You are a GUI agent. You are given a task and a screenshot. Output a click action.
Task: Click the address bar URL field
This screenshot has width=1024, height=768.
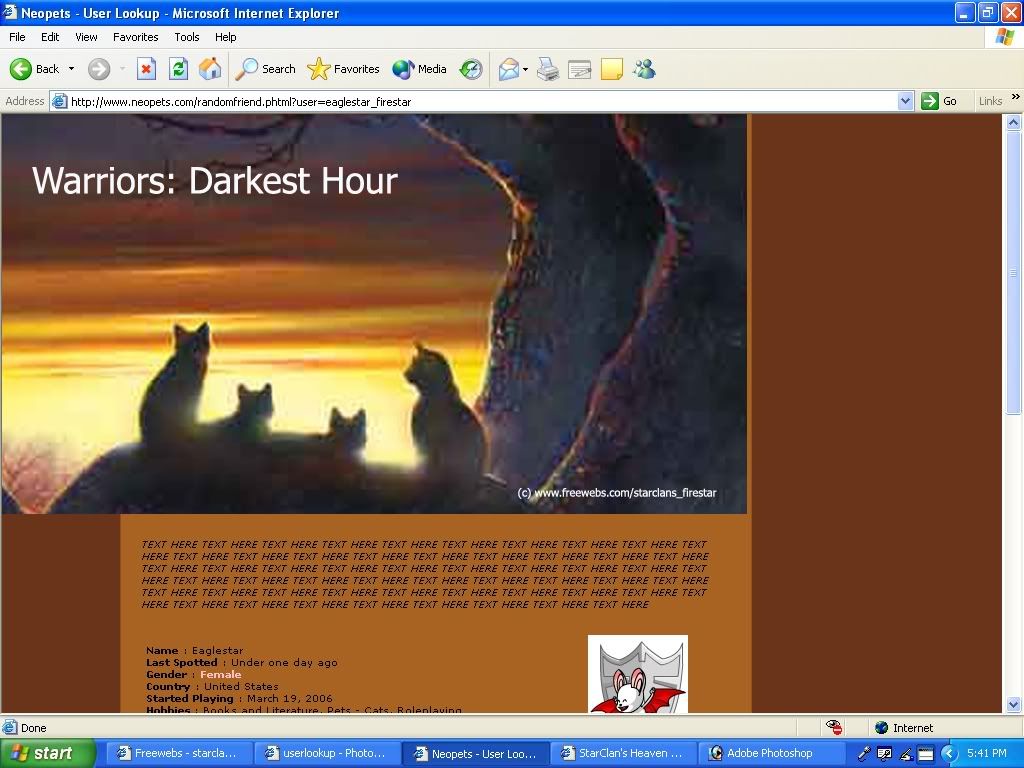tap(482, 101)
